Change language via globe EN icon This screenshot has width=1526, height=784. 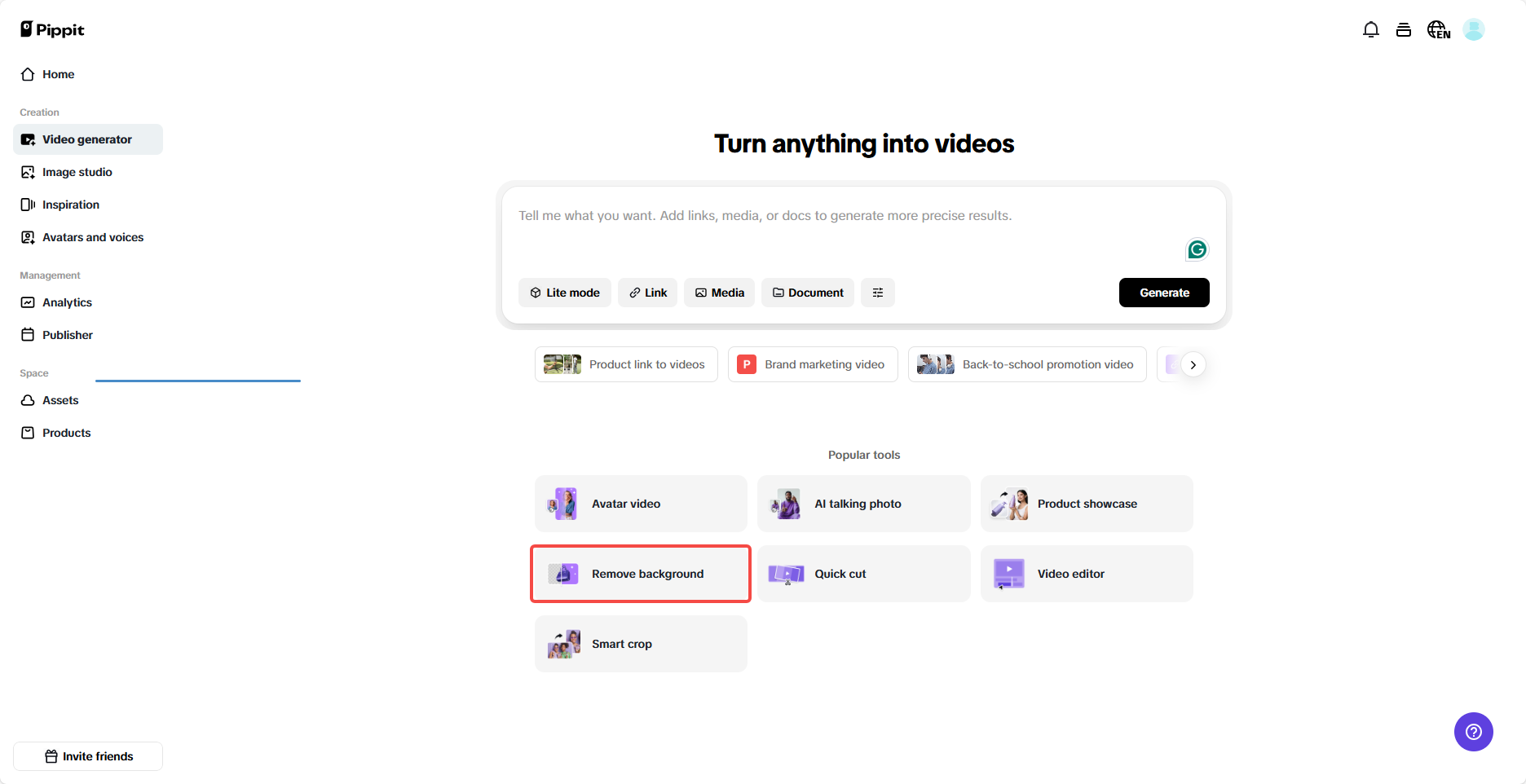click(x=1439, y=30)
